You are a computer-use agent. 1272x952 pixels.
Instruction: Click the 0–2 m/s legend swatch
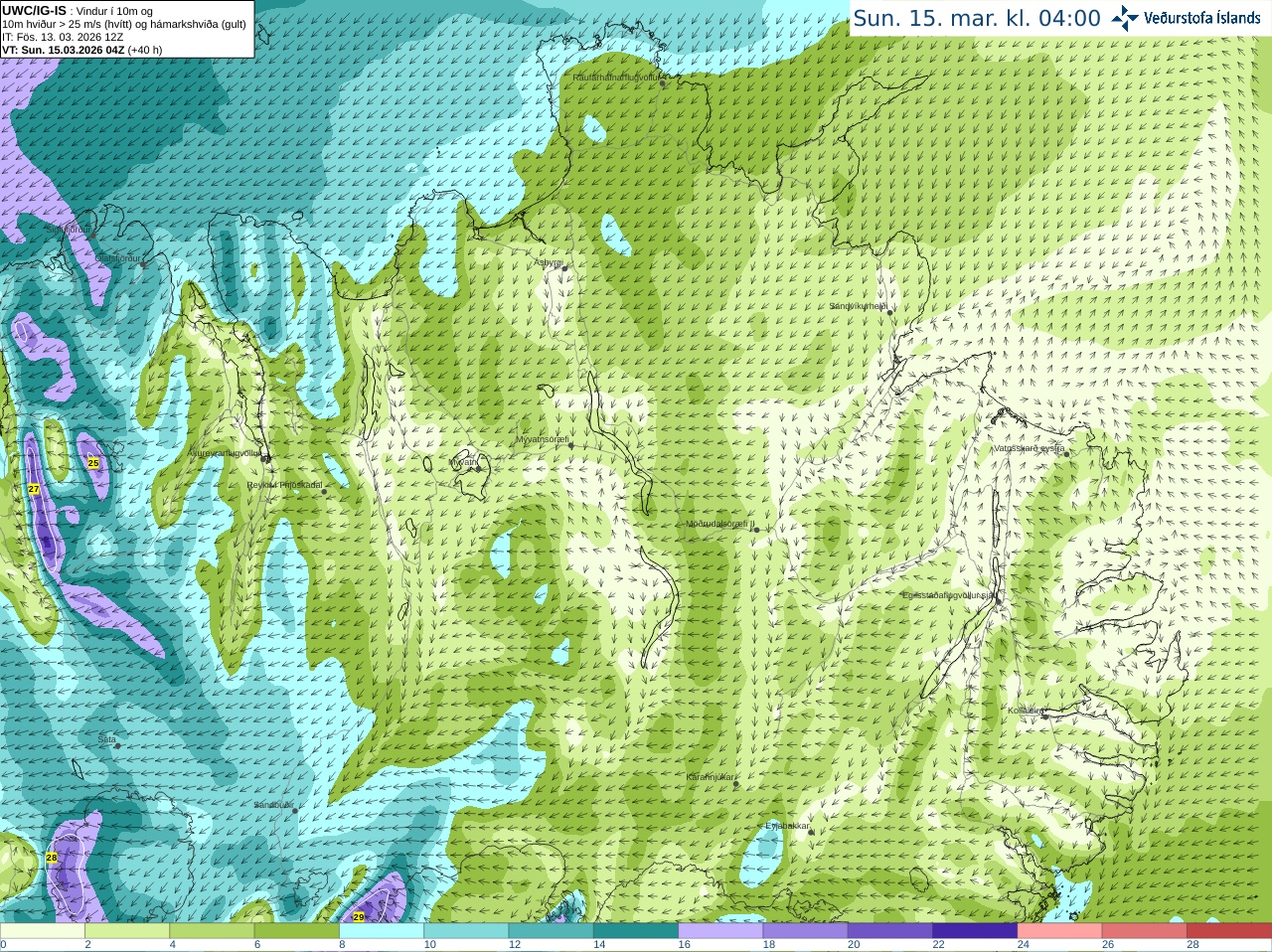tap(42, 931)
